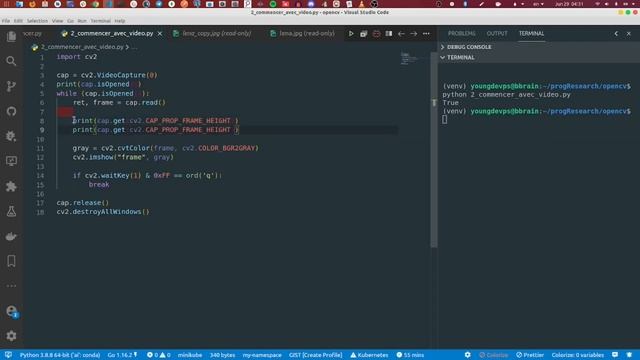Open the Run menu

click(82, 21)
